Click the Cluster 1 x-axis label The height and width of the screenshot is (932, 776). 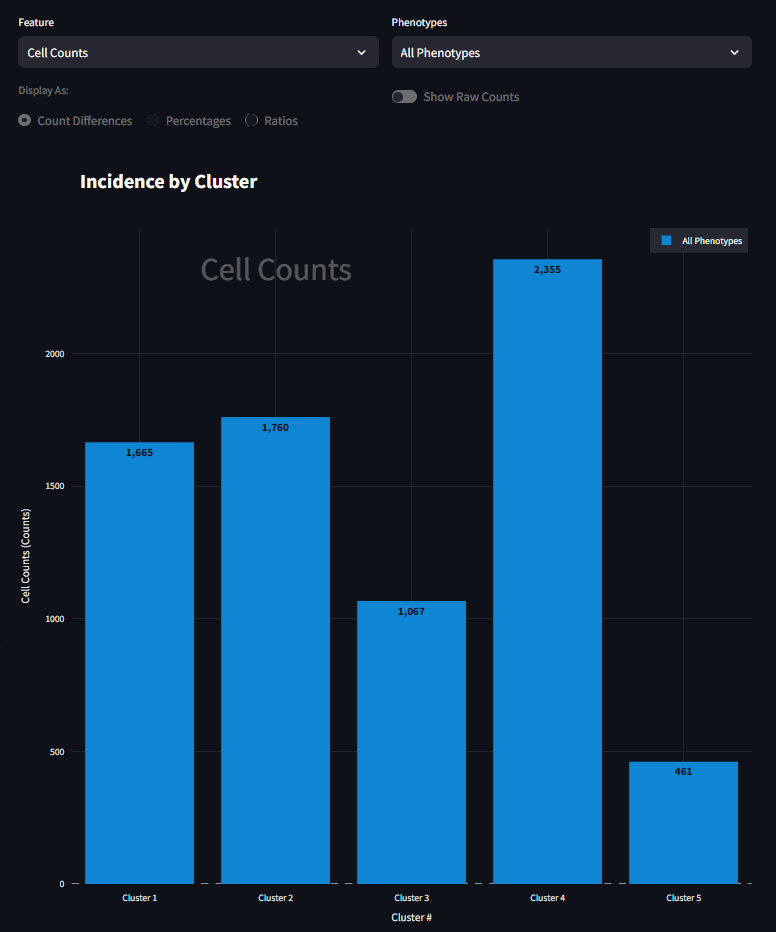[x=140, y=898]
